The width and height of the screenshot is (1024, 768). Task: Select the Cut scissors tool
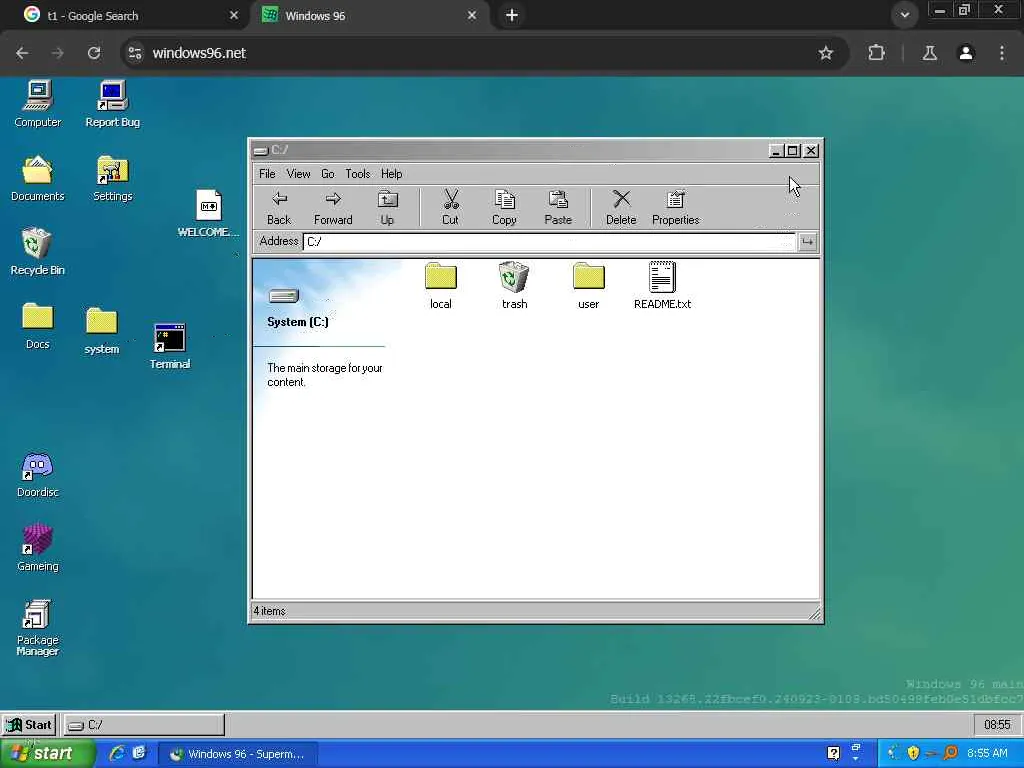point(450,207)
